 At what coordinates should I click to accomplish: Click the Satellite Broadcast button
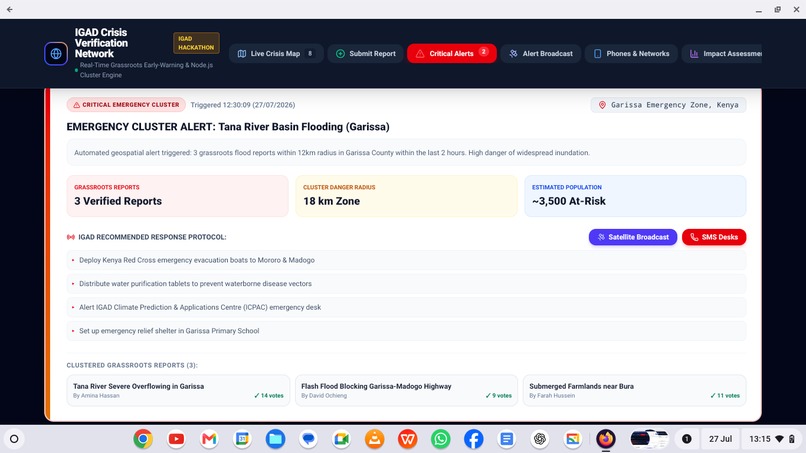click(x=633, y=237)
